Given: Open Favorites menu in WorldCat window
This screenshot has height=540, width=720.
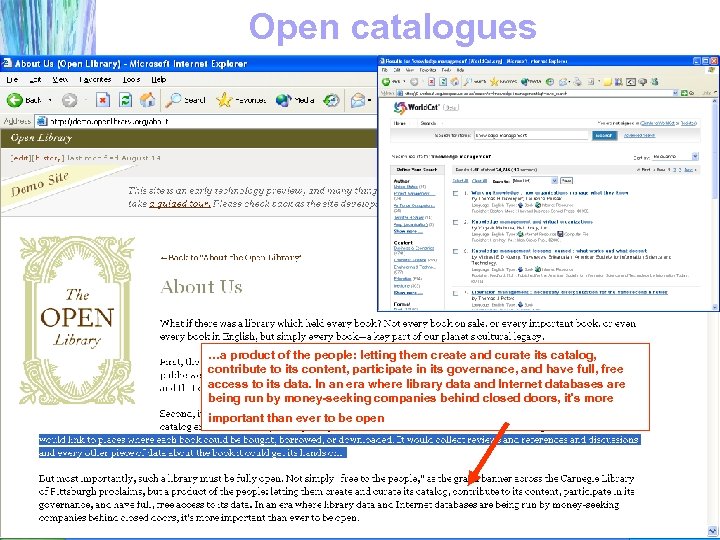Looking at the screenshot, I should [428, 70].
